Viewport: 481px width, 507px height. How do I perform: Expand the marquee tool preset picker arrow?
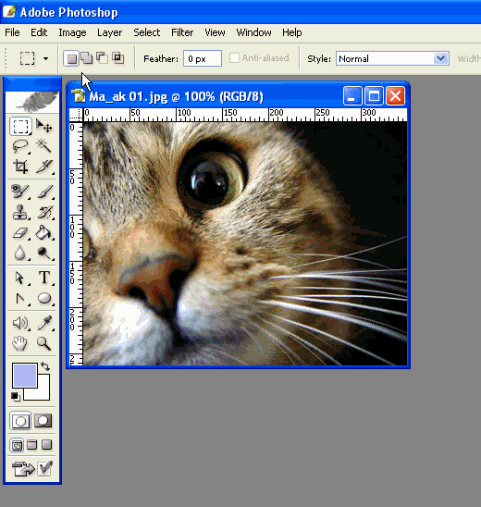click(x=46, y=59)
